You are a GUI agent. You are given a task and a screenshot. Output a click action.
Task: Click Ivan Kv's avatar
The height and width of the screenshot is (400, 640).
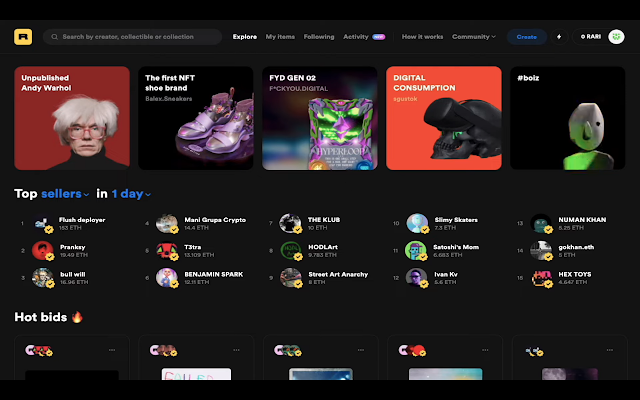click(x=417, y=278)
